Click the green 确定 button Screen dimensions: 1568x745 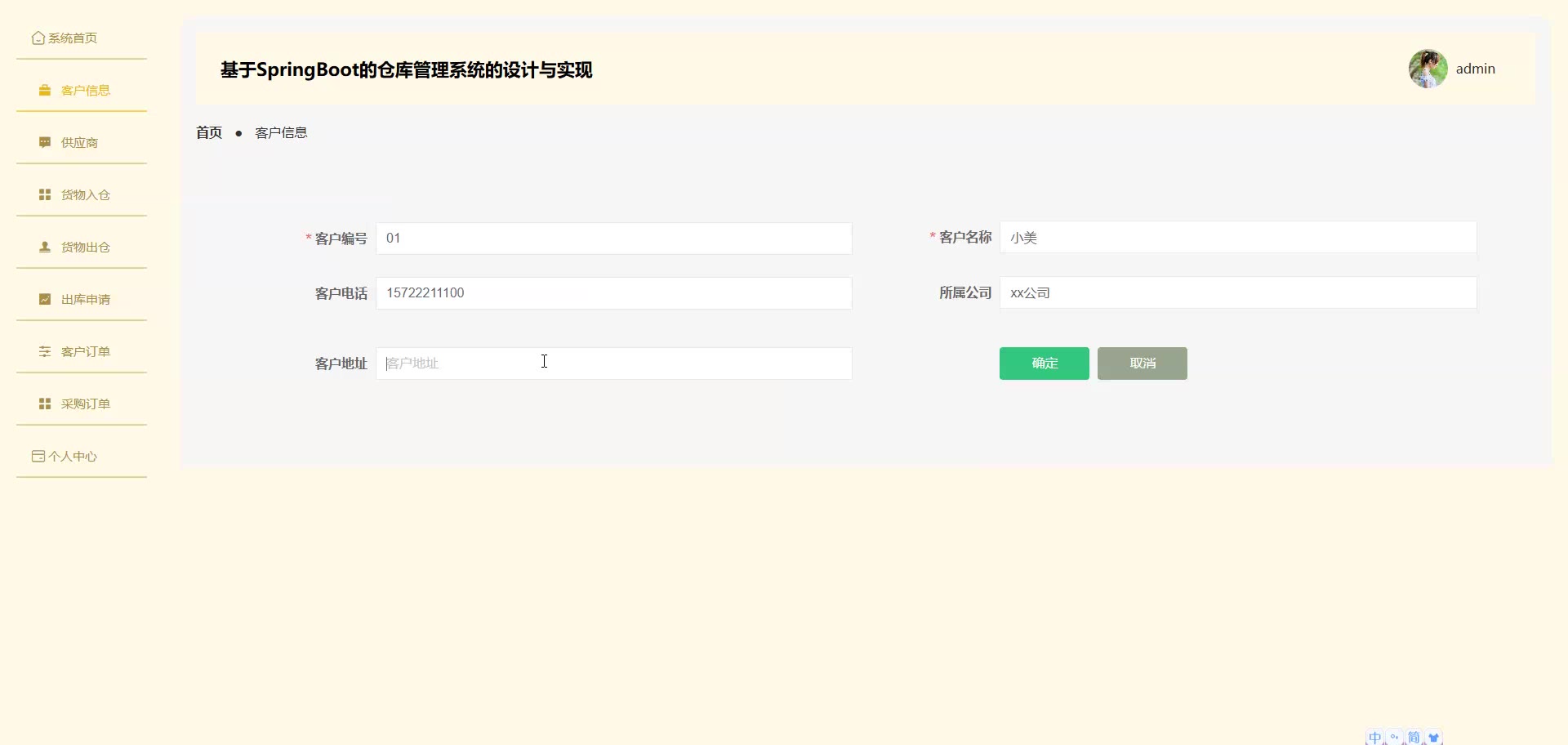1045,364
